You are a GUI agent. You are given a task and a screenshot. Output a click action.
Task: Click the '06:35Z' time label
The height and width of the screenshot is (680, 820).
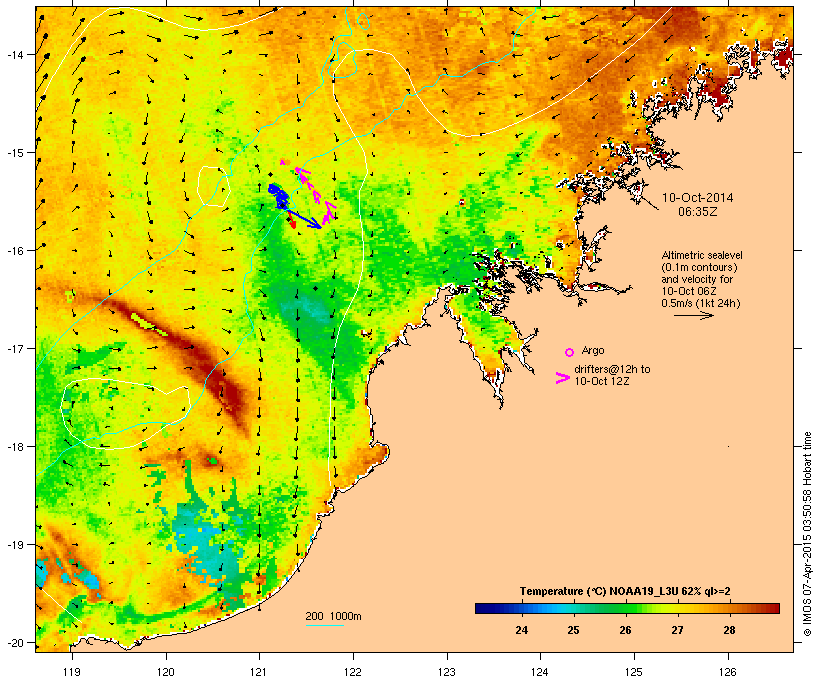pyautogui.click(x=698, y=212)
